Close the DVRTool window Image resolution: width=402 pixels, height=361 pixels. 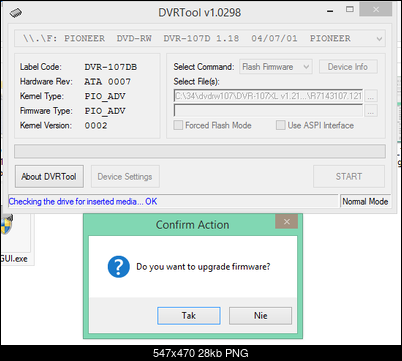point(376,10)
